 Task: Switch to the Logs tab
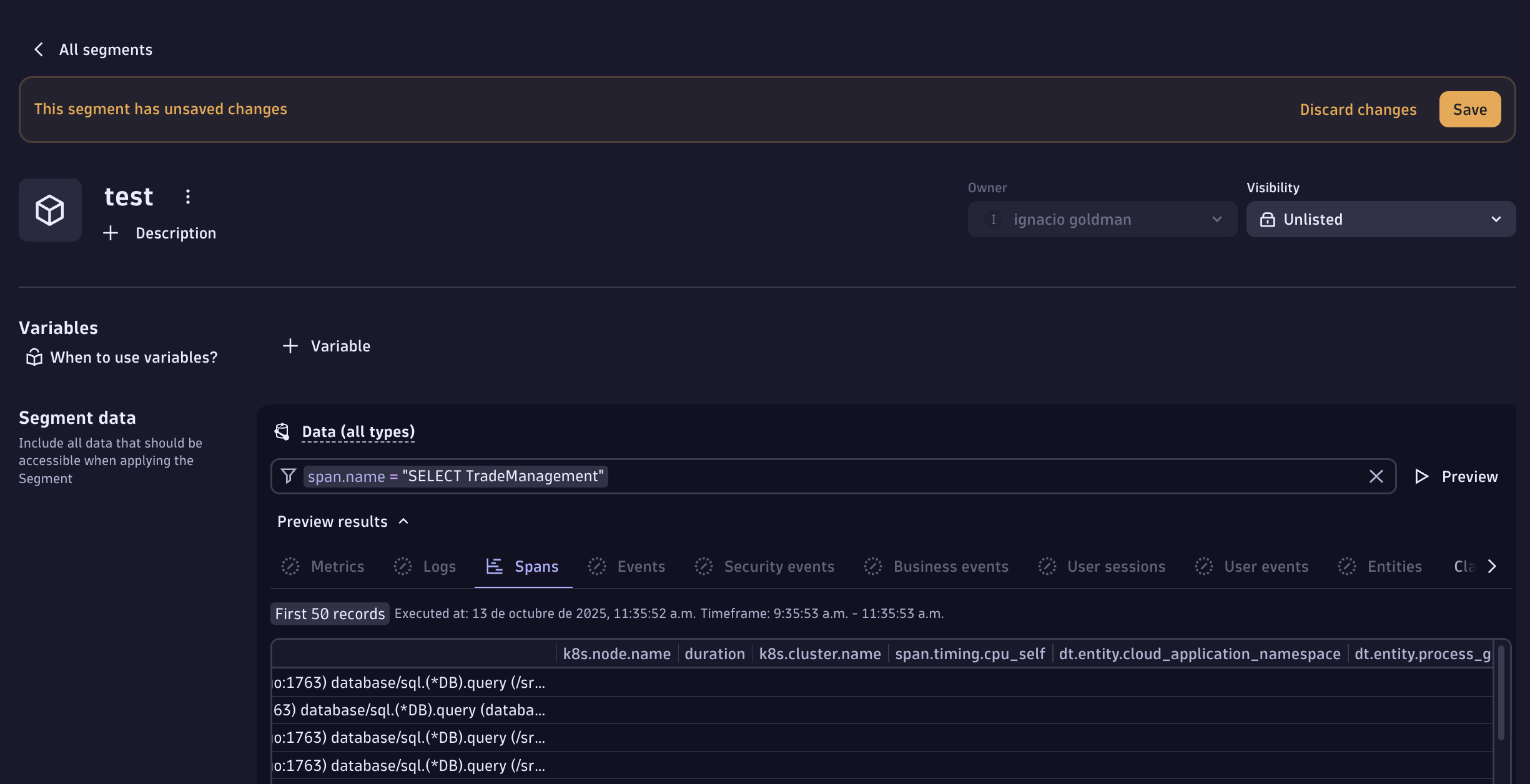coord(425,566)
